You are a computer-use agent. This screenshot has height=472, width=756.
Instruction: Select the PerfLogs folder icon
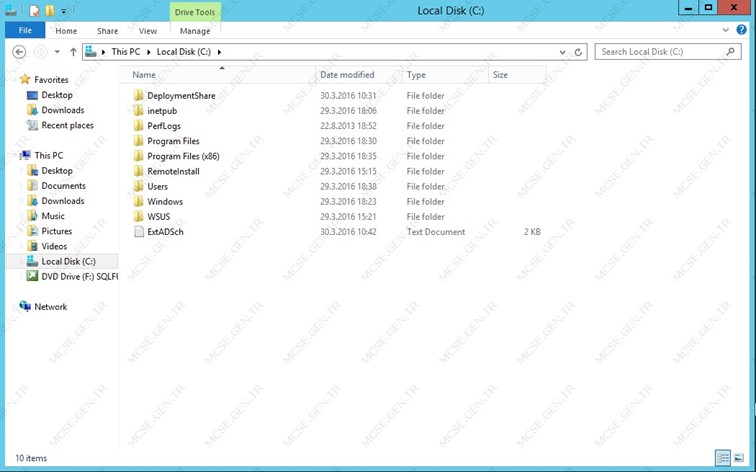click(138, 125)
